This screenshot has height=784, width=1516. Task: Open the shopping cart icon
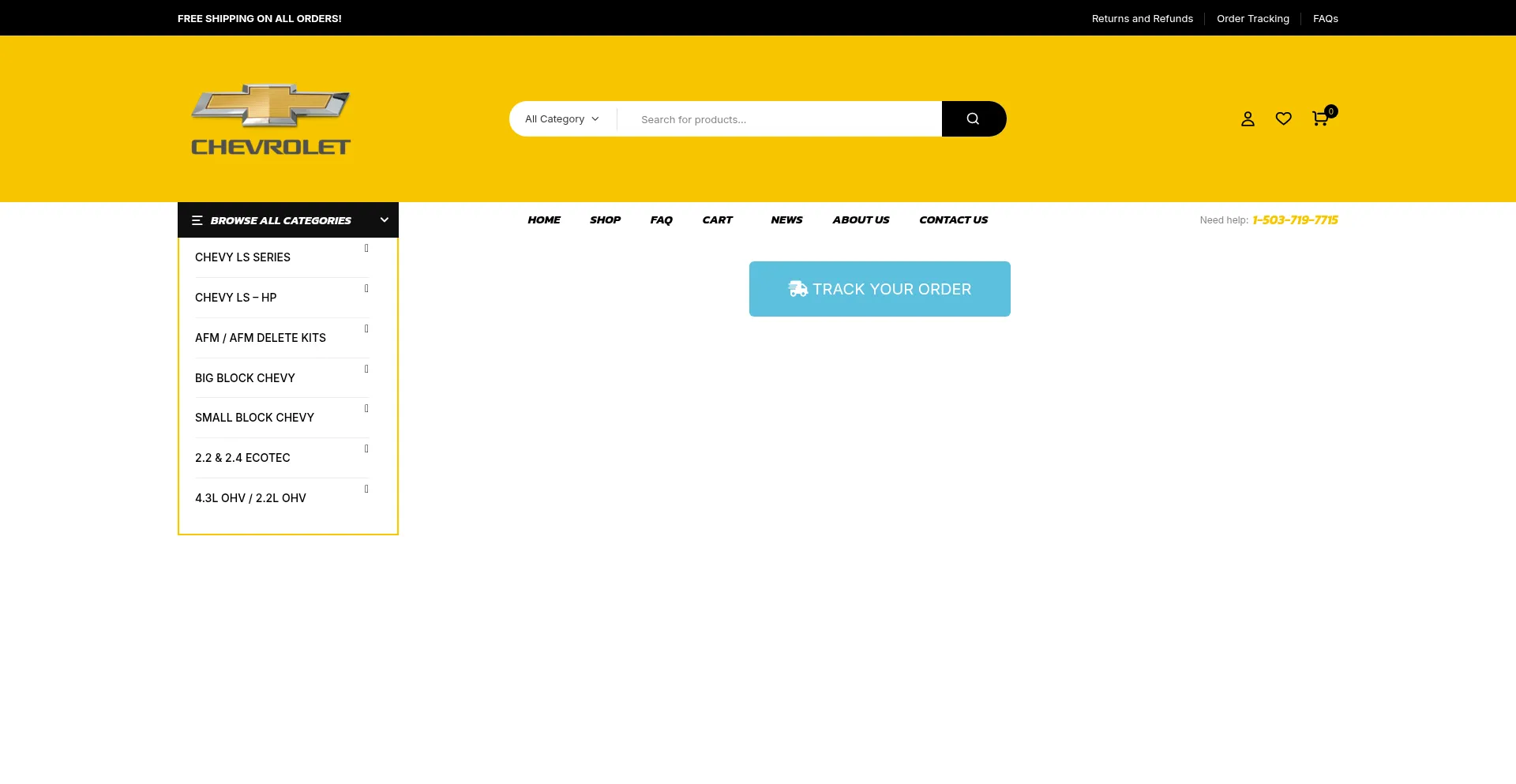[x=1319, y=119]
